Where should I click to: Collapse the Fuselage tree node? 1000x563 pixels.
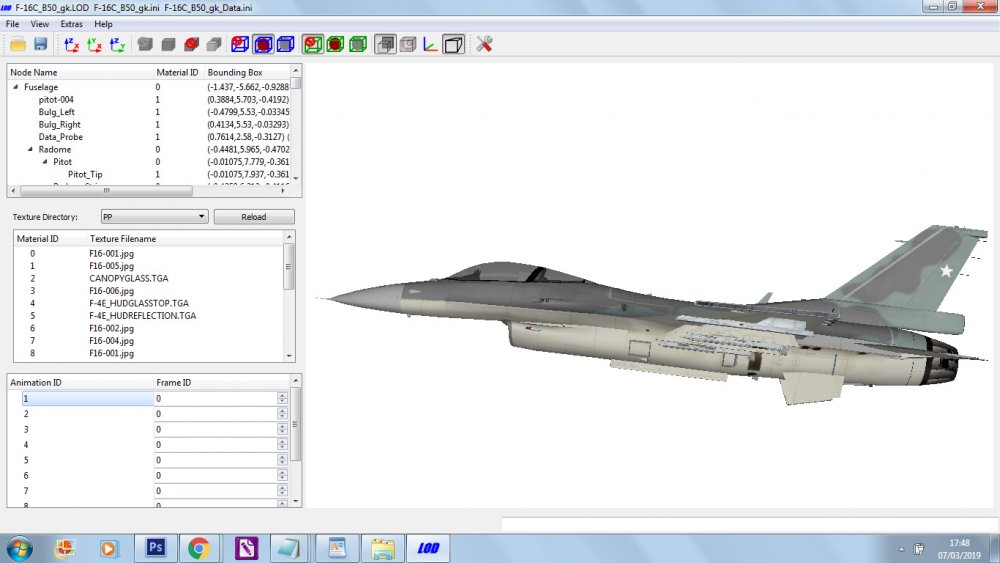click(16, 87)
